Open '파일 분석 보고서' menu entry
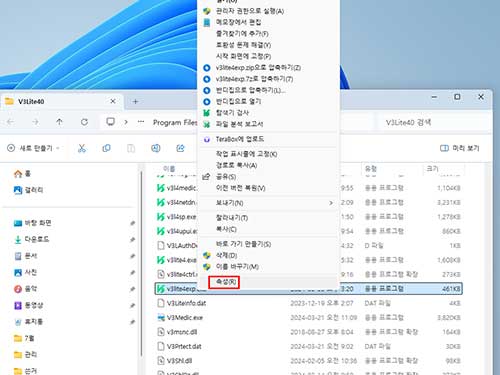Viewport: 500px width, 375px height. [239, 124]
